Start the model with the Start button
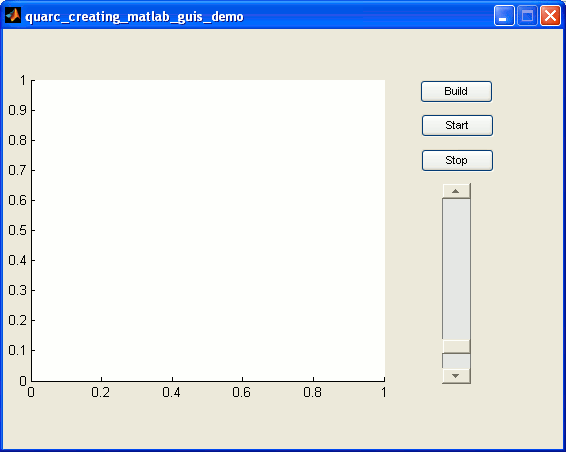 coord(457,125)
